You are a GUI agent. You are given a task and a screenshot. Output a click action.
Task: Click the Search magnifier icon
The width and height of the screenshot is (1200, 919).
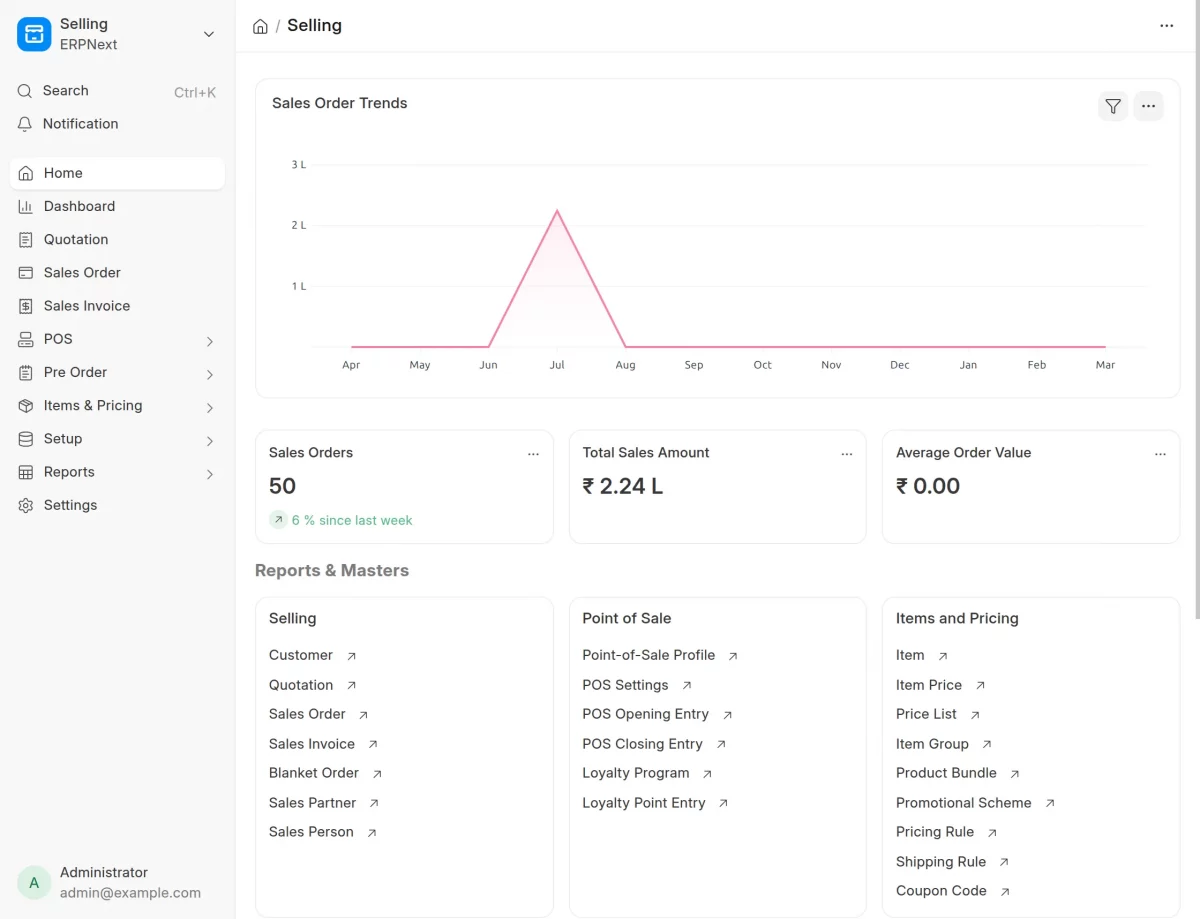pos(25,91)
